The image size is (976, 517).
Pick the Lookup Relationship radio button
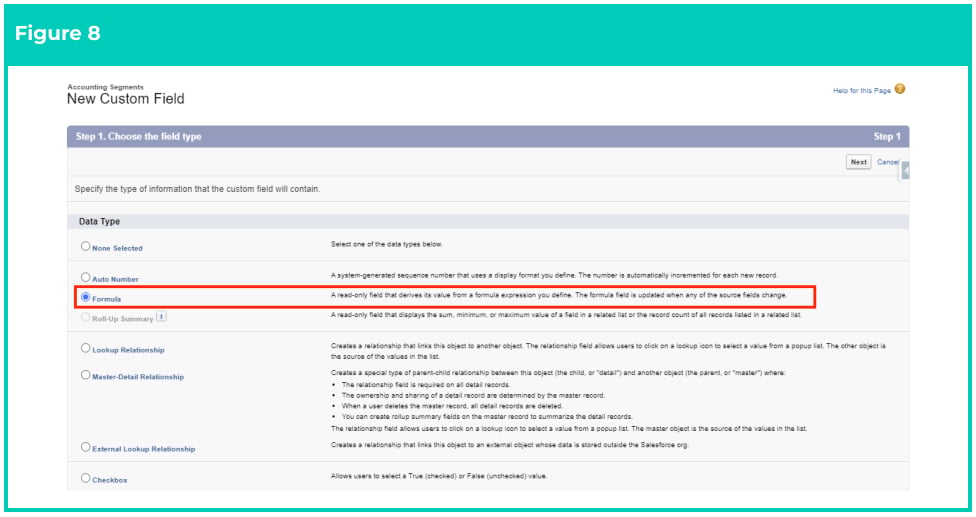pos(85,348)
